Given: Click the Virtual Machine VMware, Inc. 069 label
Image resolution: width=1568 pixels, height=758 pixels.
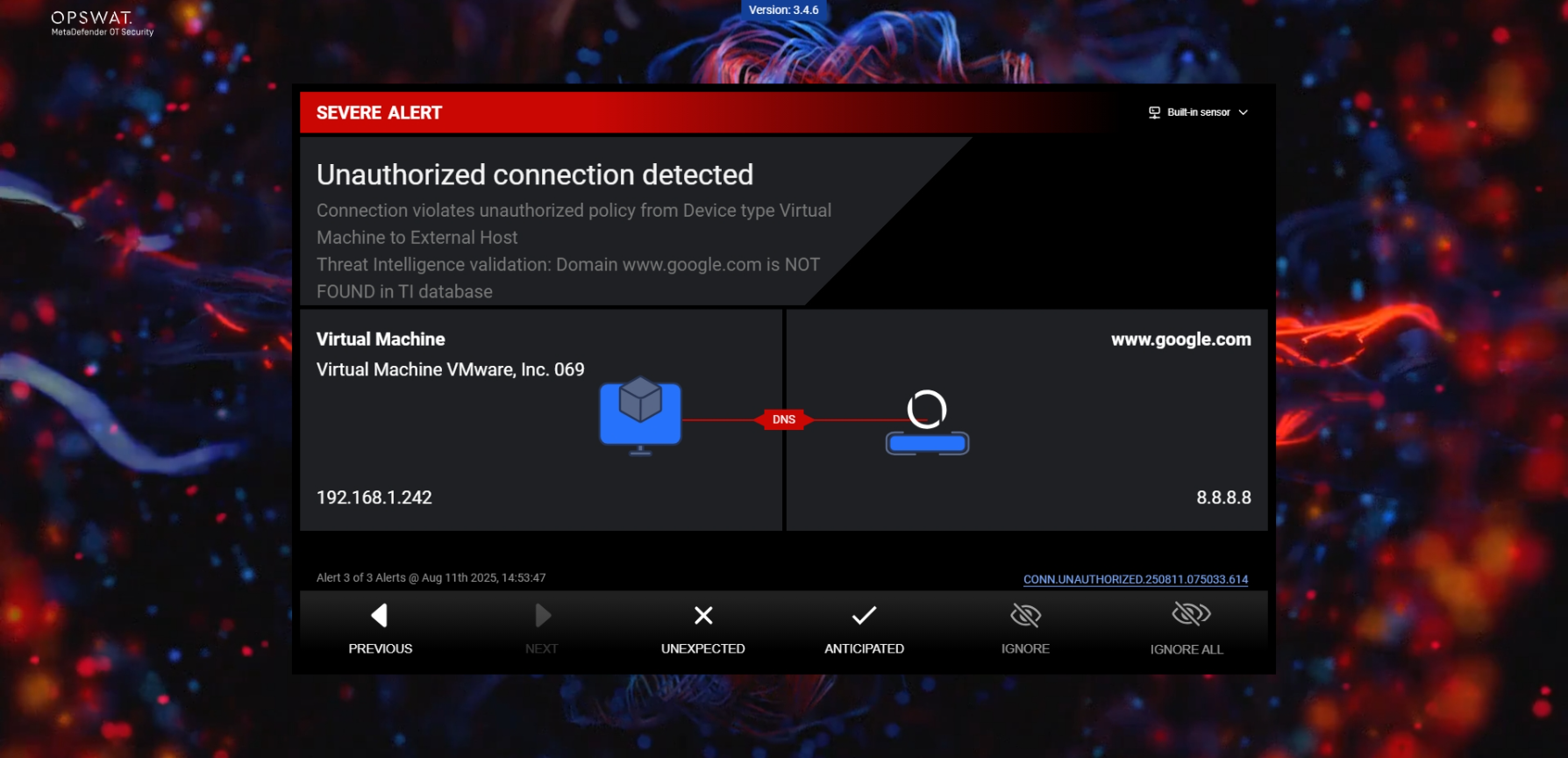Looking at the screenshot, I should [x=450, y=369].
